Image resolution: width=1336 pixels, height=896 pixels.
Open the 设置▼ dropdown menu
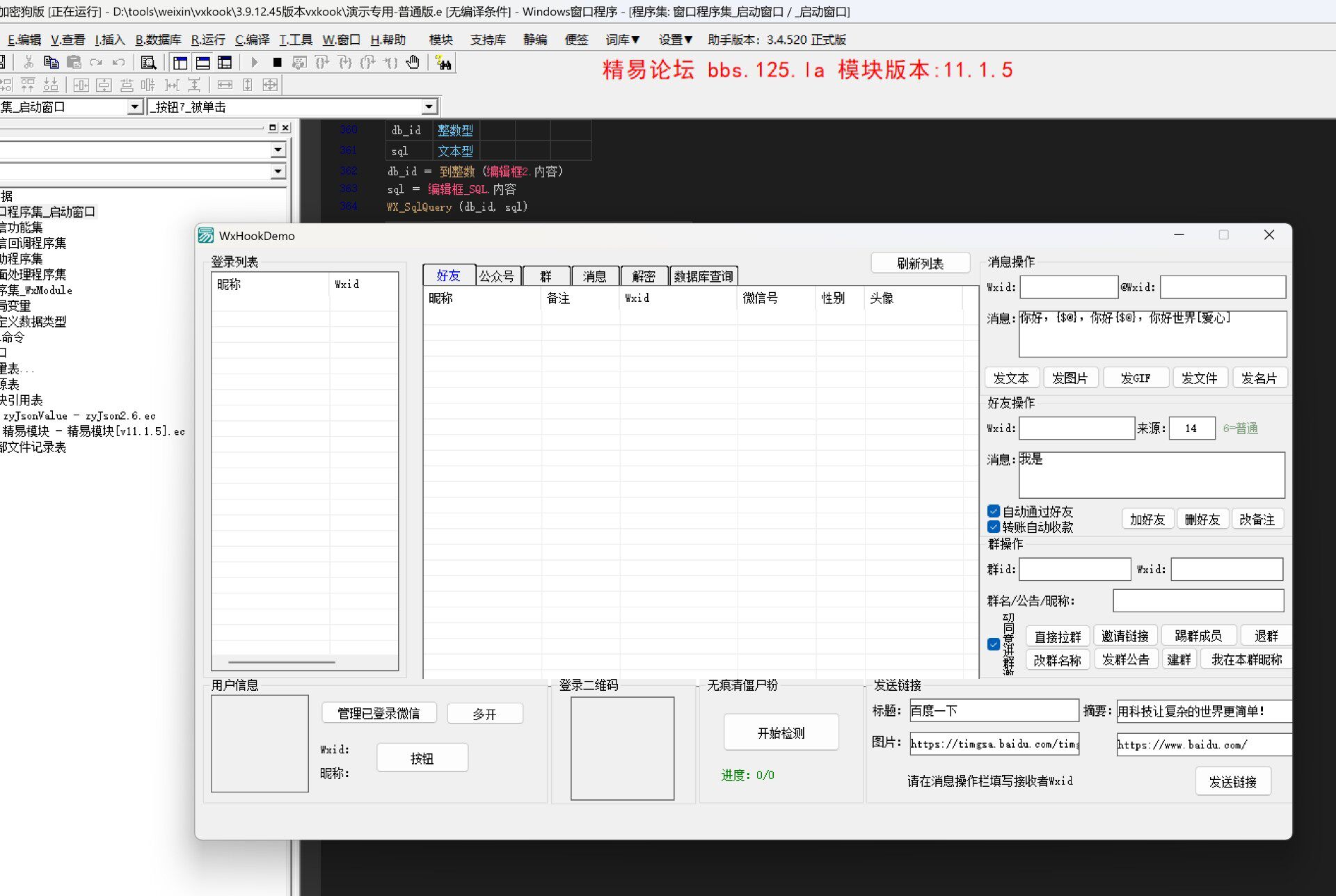675,40
